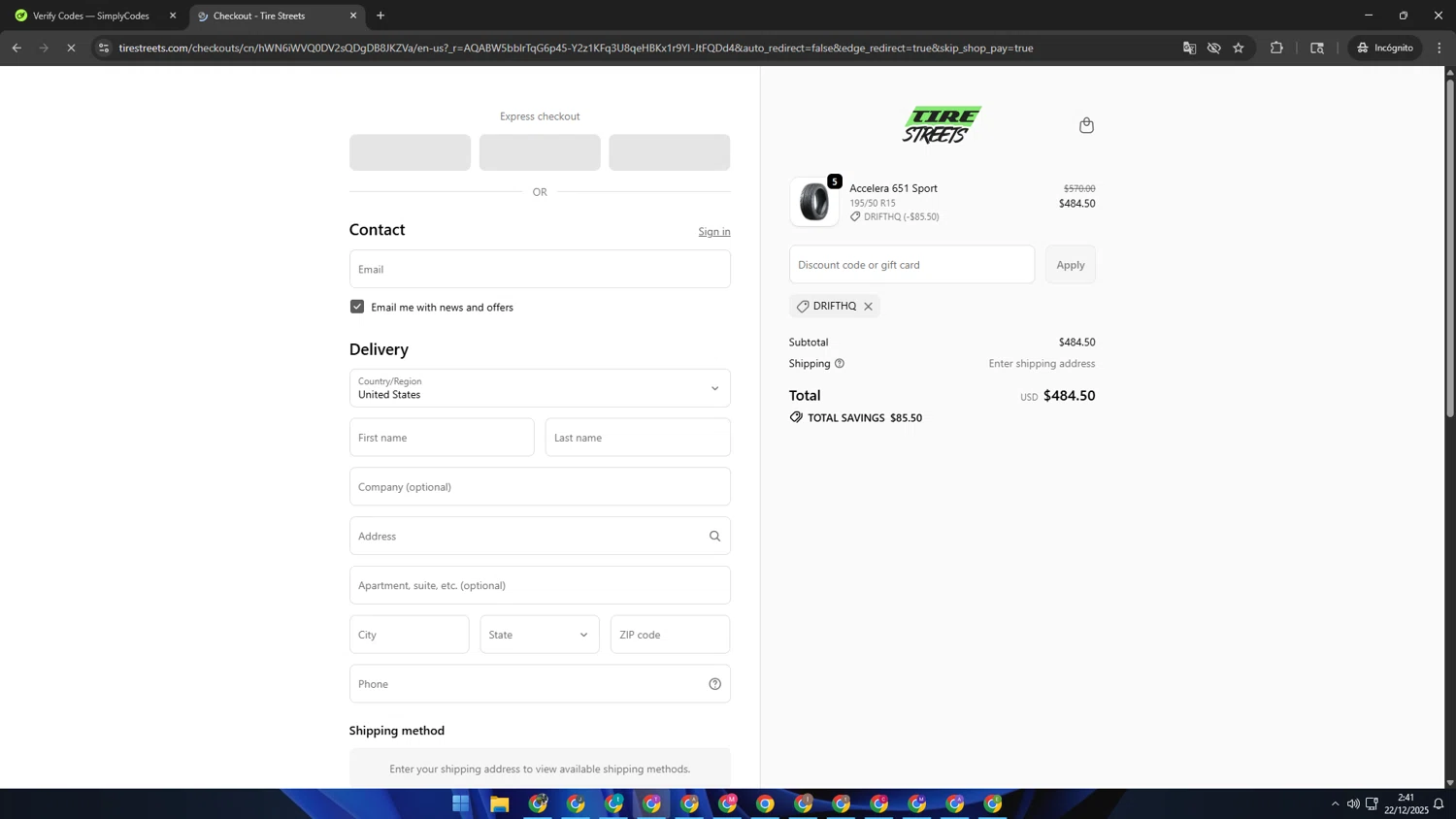Open site information icon in address bar
This screenshot has width=1456, height=819.
tap(104, 48)
